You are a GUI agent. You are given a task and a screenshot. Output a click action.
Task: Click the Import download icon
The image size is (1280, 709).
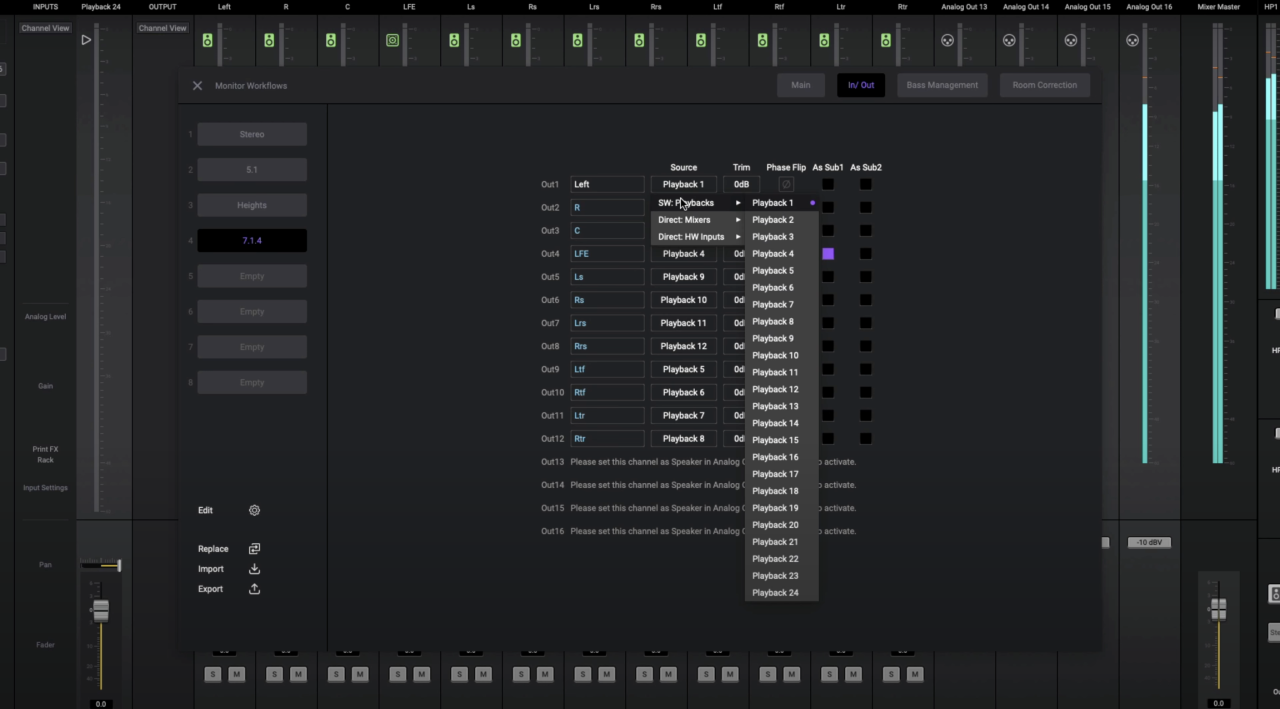pos(254,569)
